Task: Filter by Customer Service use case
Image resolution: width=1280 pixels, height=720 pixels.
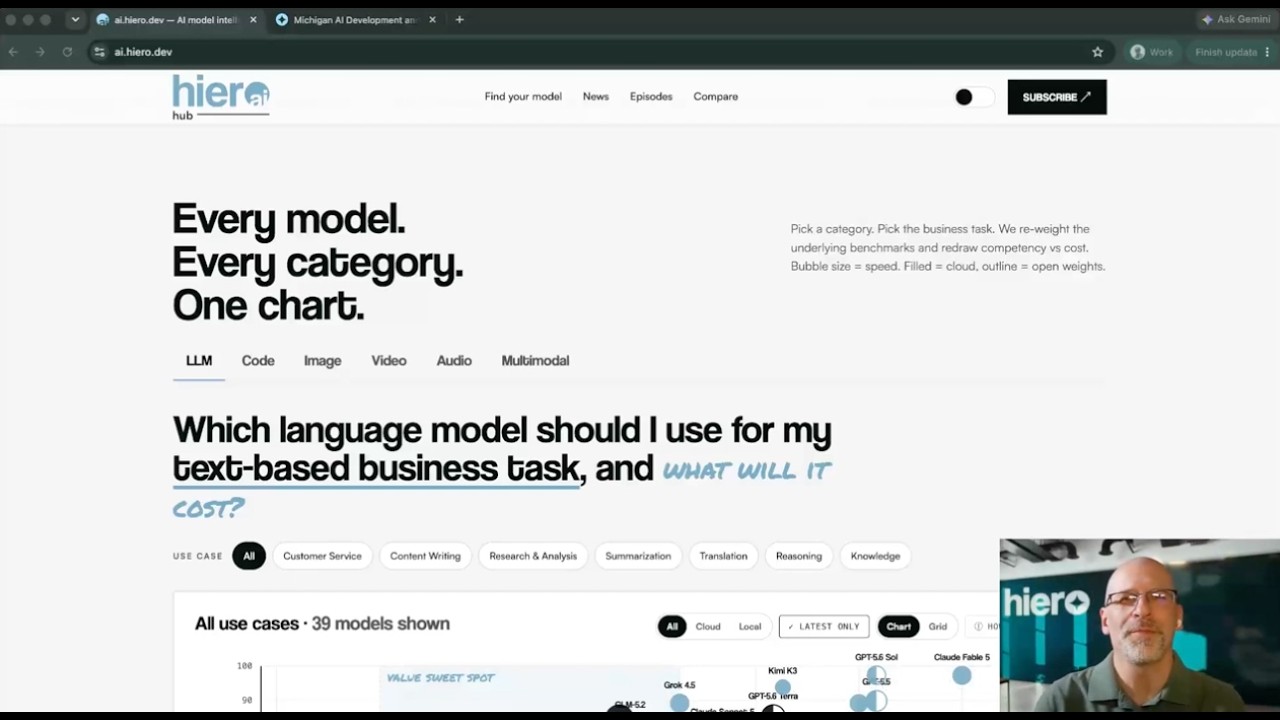Action: click(322, 556)
